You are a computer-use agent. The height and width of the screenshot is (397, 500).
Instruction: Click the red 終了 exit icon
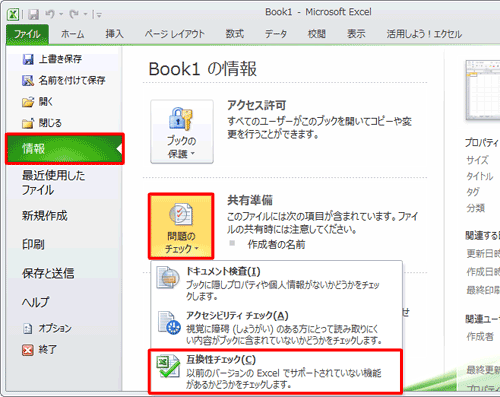click(28, 350)
